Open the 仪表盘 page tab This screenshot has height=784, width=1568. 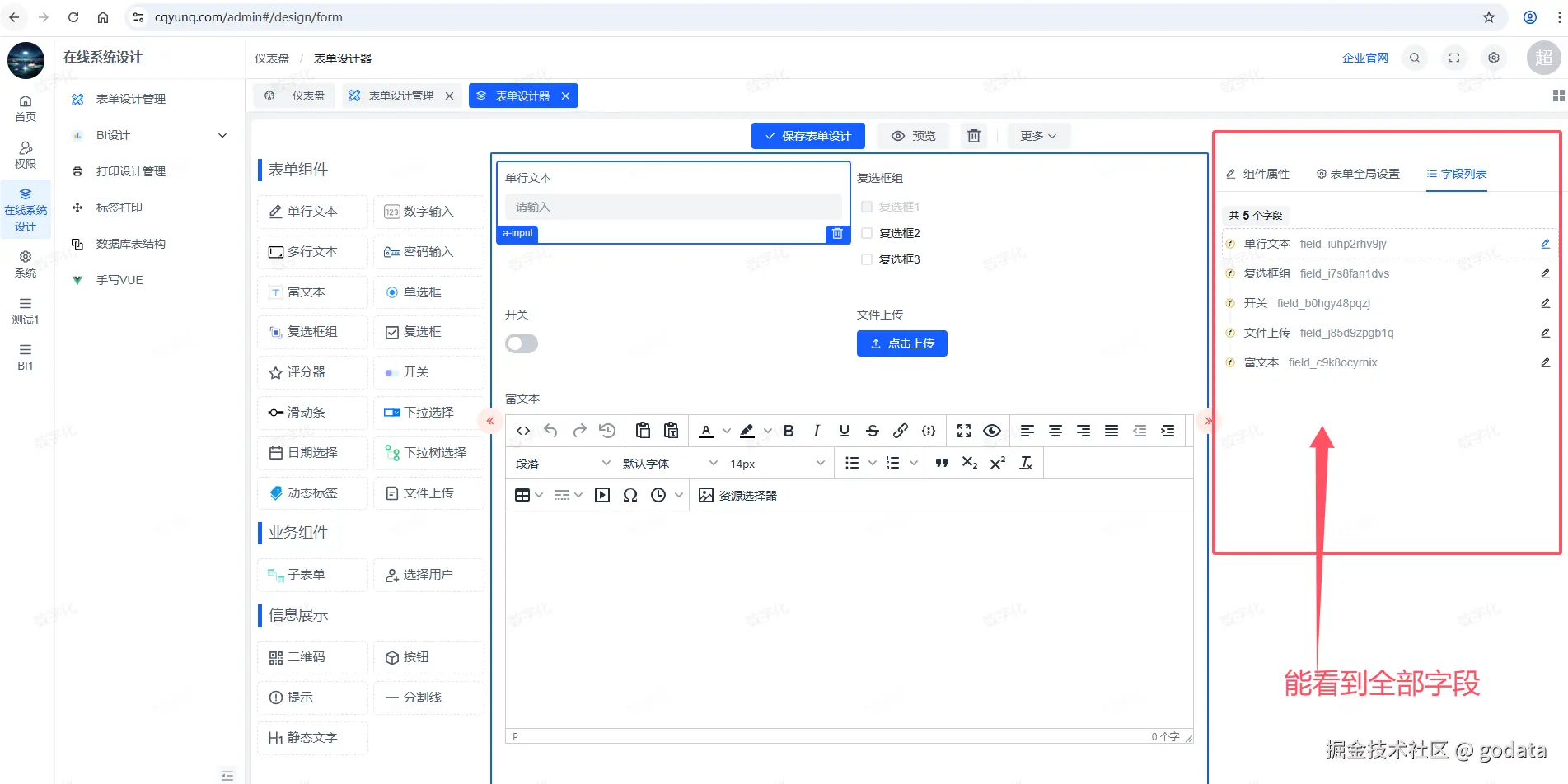point(294,96)
